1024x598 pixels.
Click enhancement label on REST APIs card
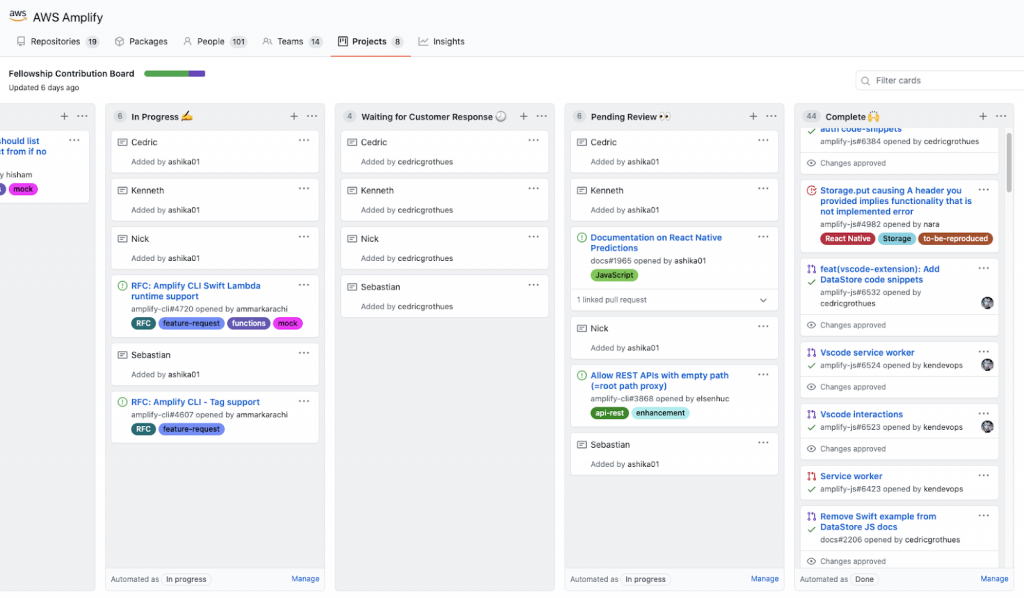660,413
